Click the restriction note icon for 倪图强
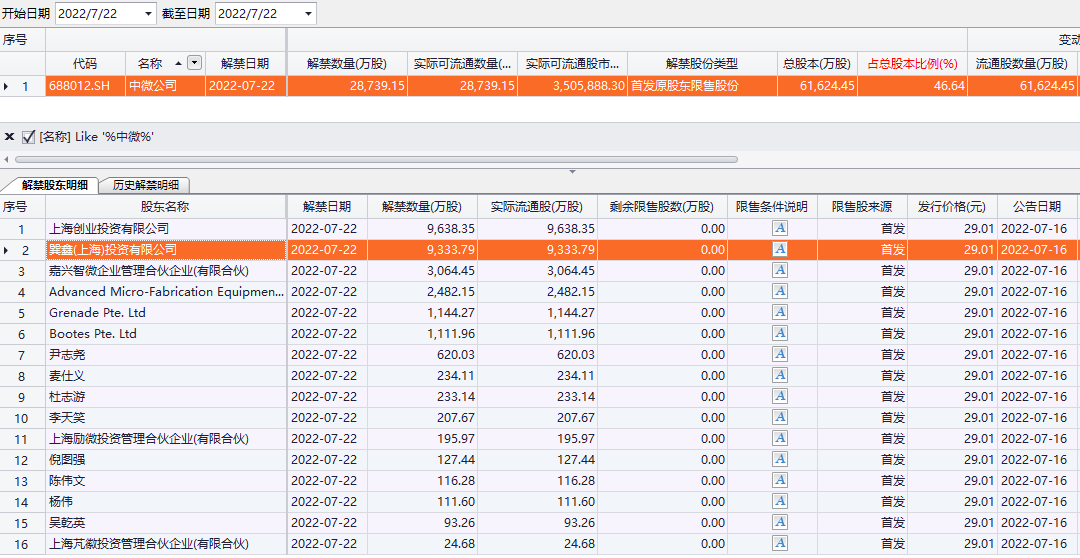1080x558 pixels. click(780, 460)
